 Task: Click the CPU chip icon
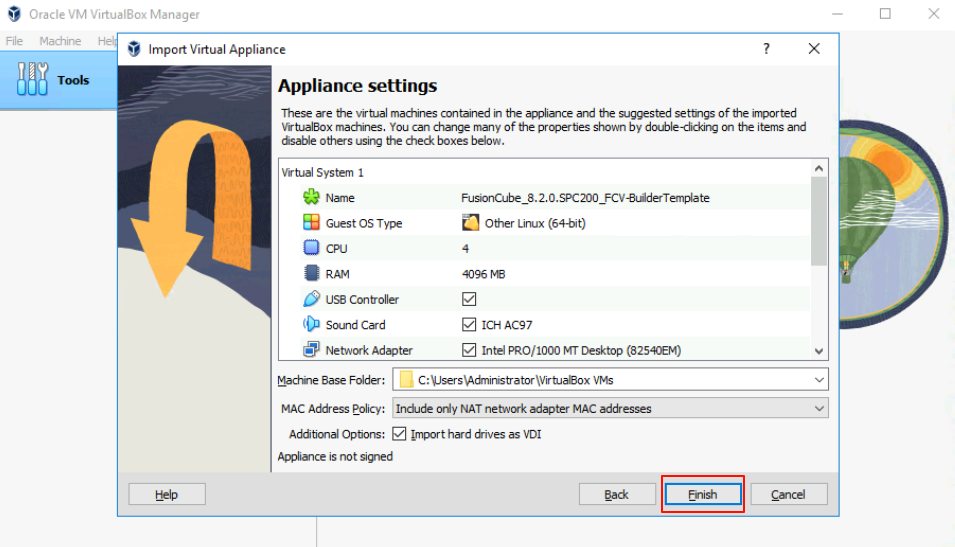(x=310, y=248)
